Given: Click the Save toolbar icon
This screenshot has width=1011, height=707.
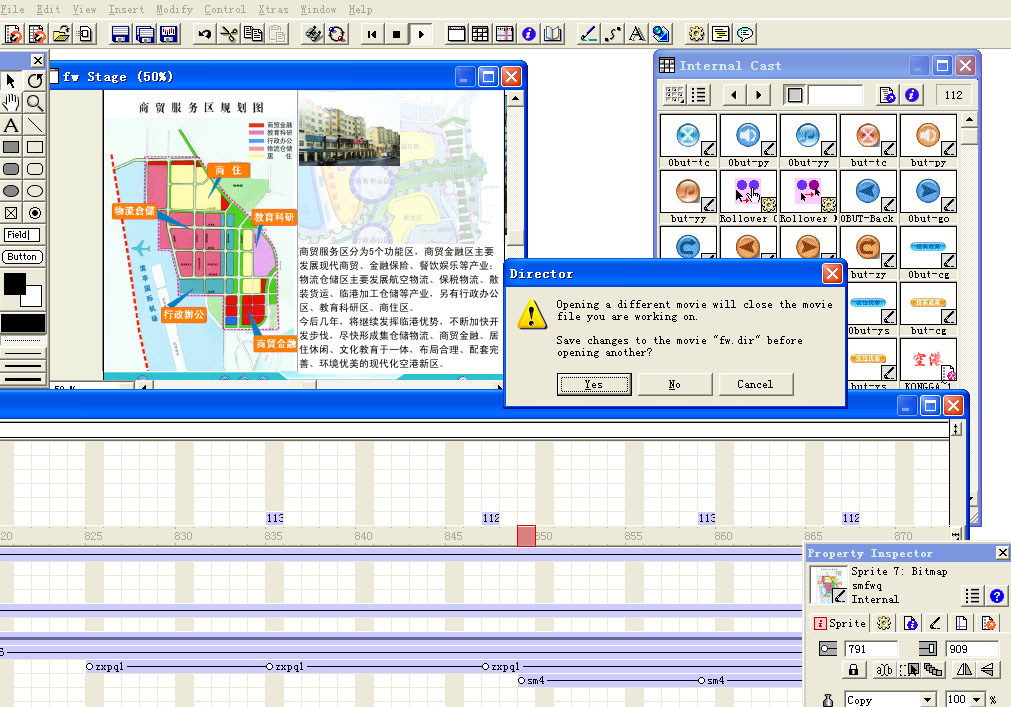Looking at the screenshot, I should click(120, 34).
